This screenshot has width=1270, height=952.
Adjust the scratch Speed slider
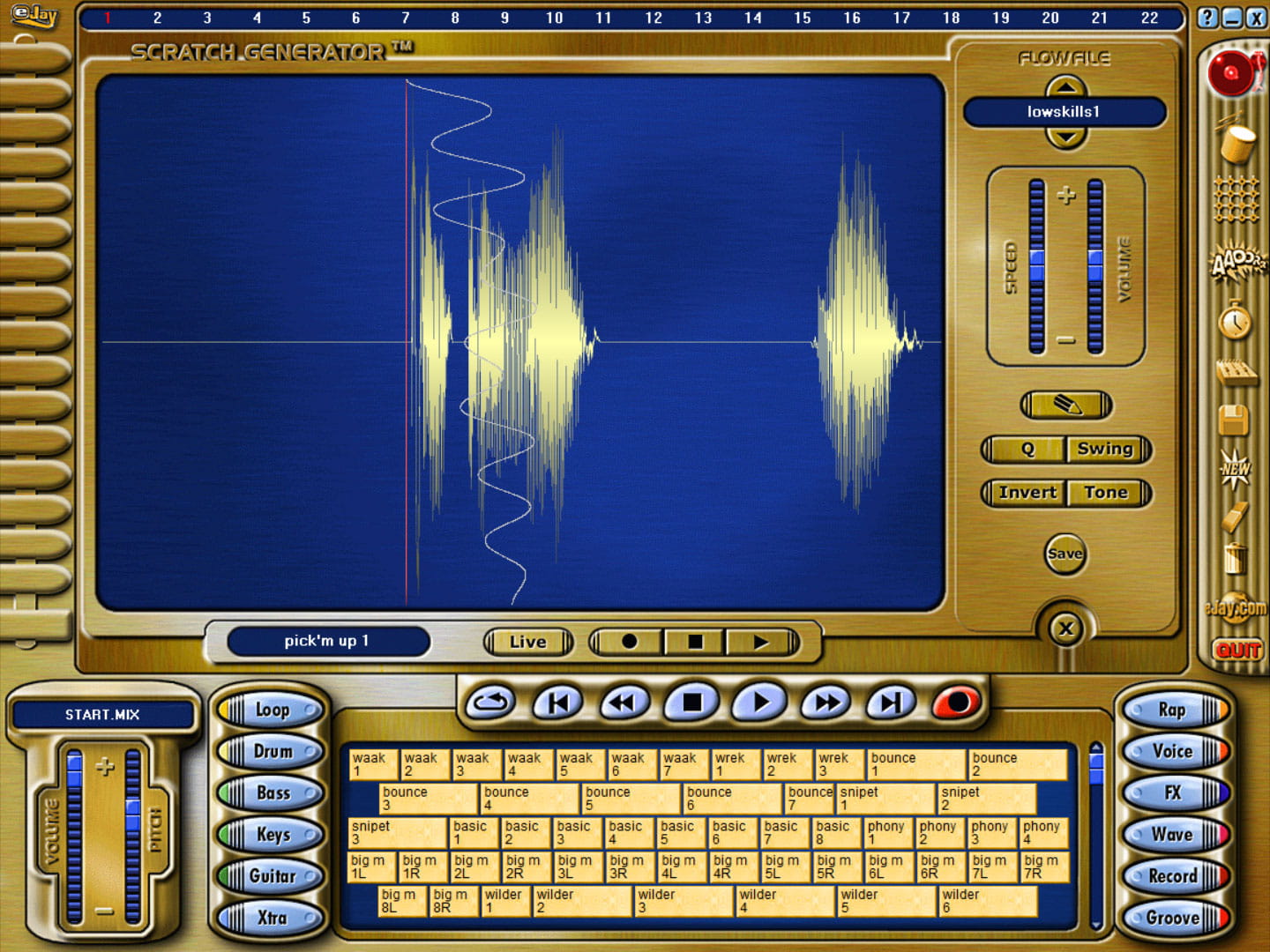(1036, 265)
